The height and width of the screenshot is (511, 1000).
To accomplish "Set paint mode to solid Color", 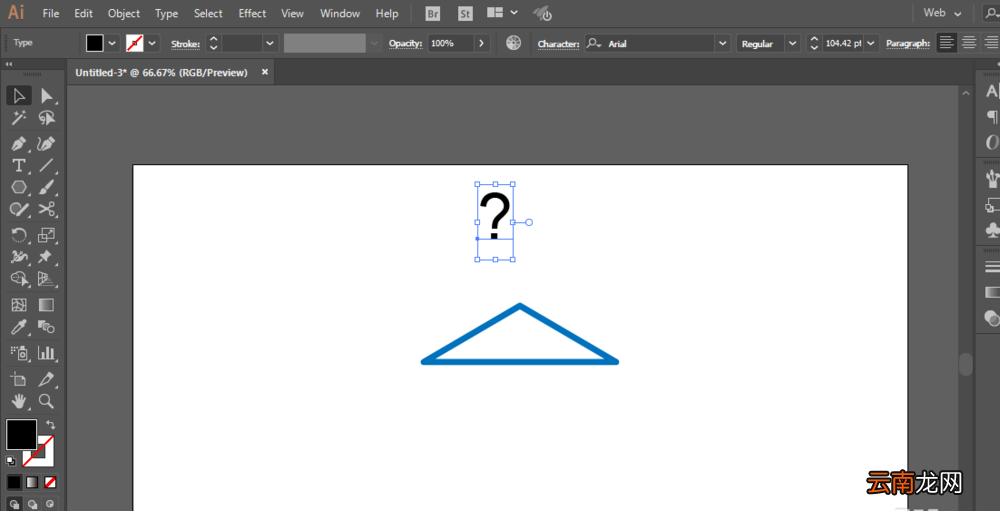I will (13, 482).
